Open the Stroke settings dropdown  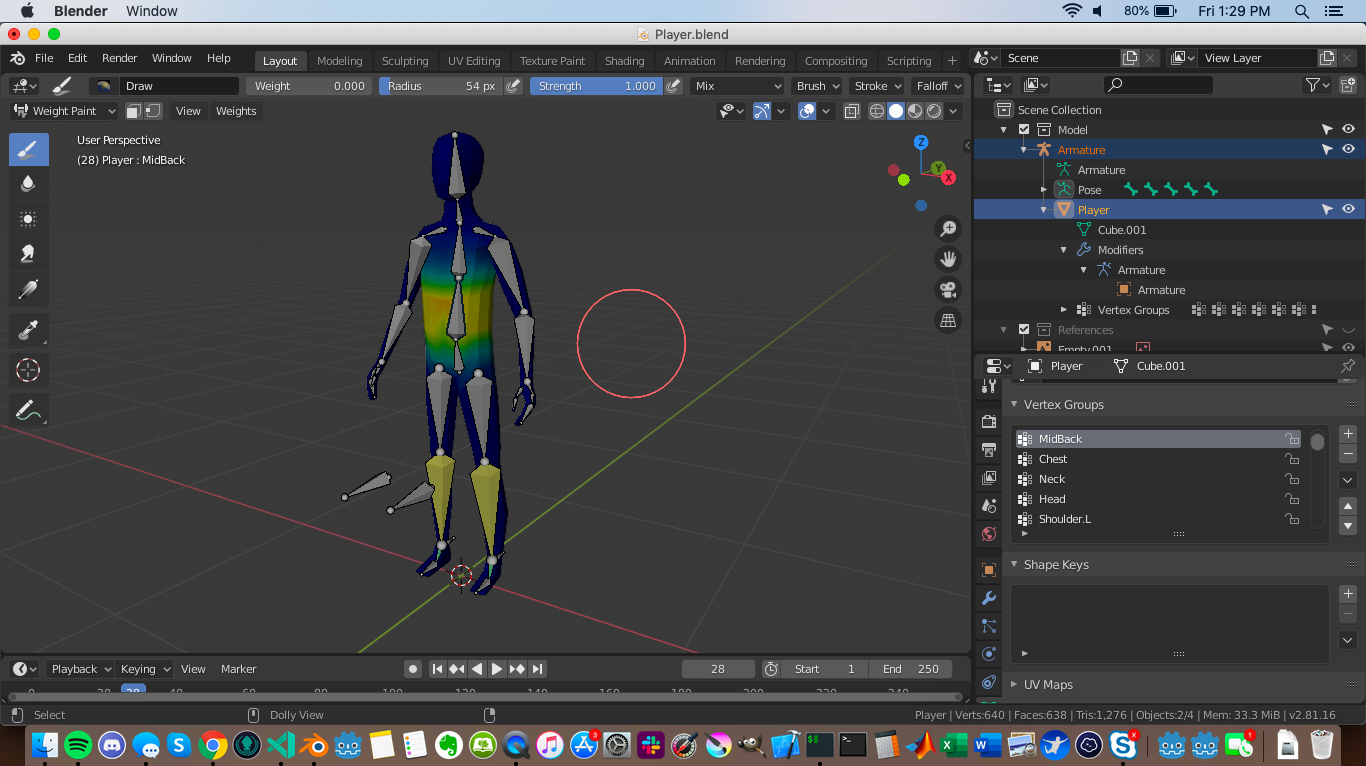tap(877, 86)
